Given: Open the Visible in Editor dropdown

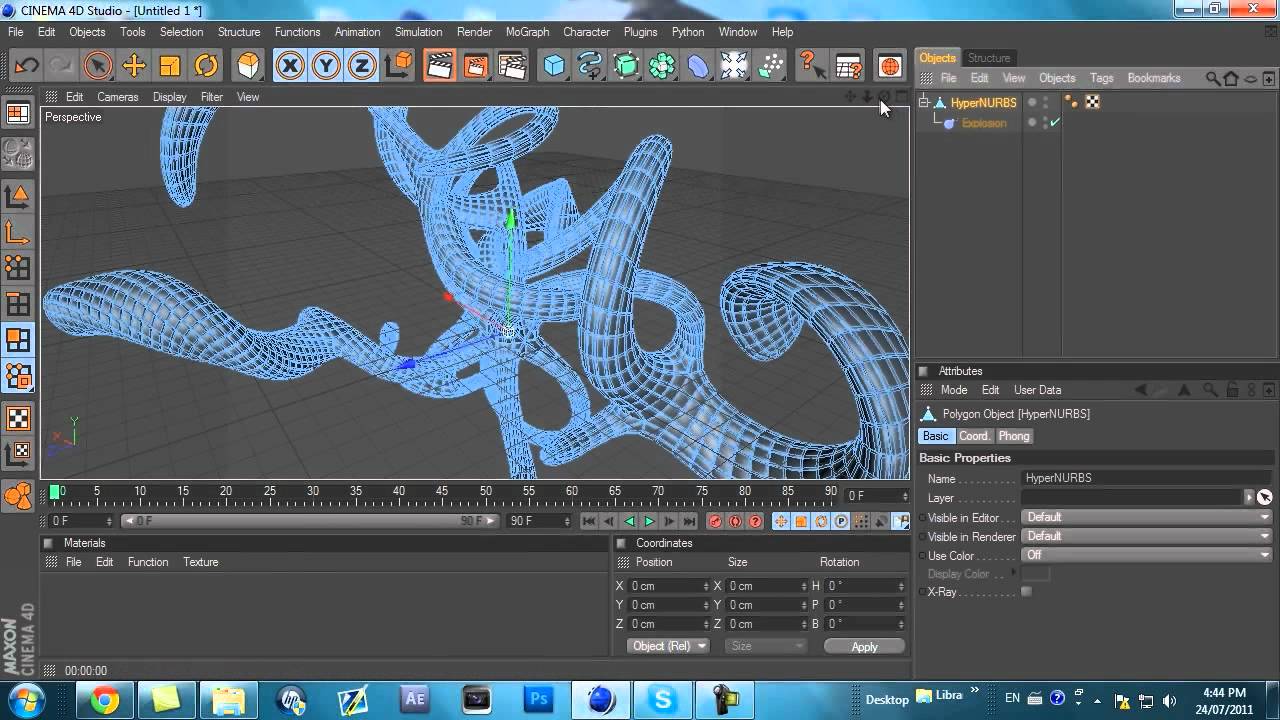Looking at the screenshot, I should (x=1147, y=517).
